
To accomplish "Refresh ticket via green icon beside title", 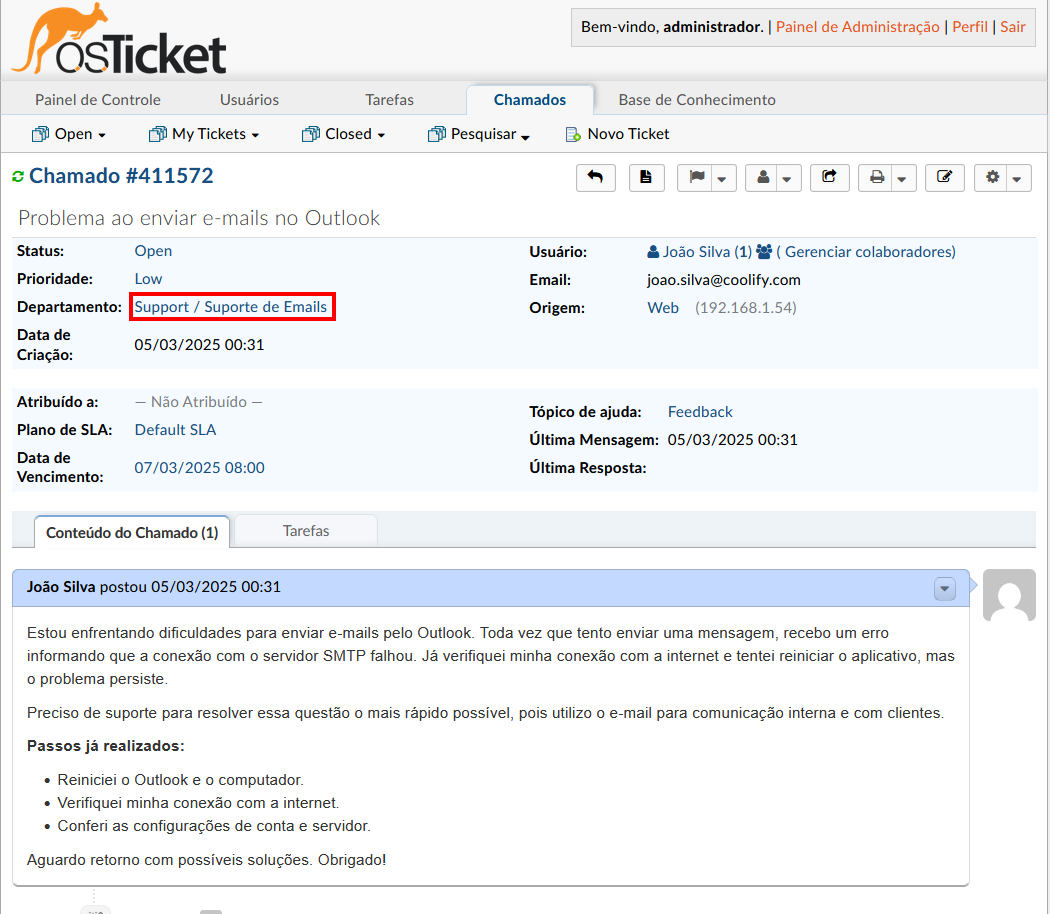I will (17, 177).
